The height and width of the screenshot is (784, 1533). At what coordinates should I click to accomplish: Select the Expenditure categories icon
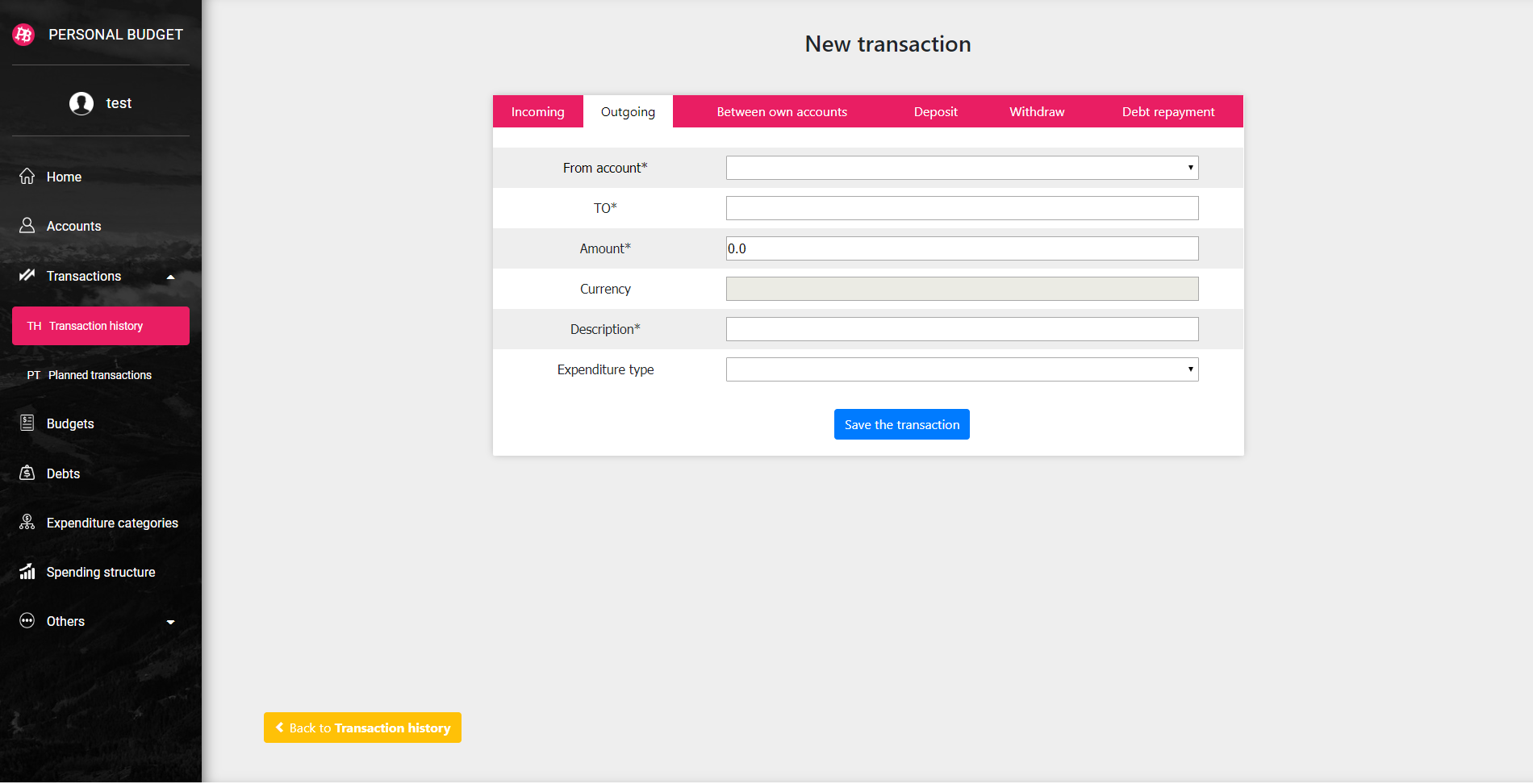point(26,522)
